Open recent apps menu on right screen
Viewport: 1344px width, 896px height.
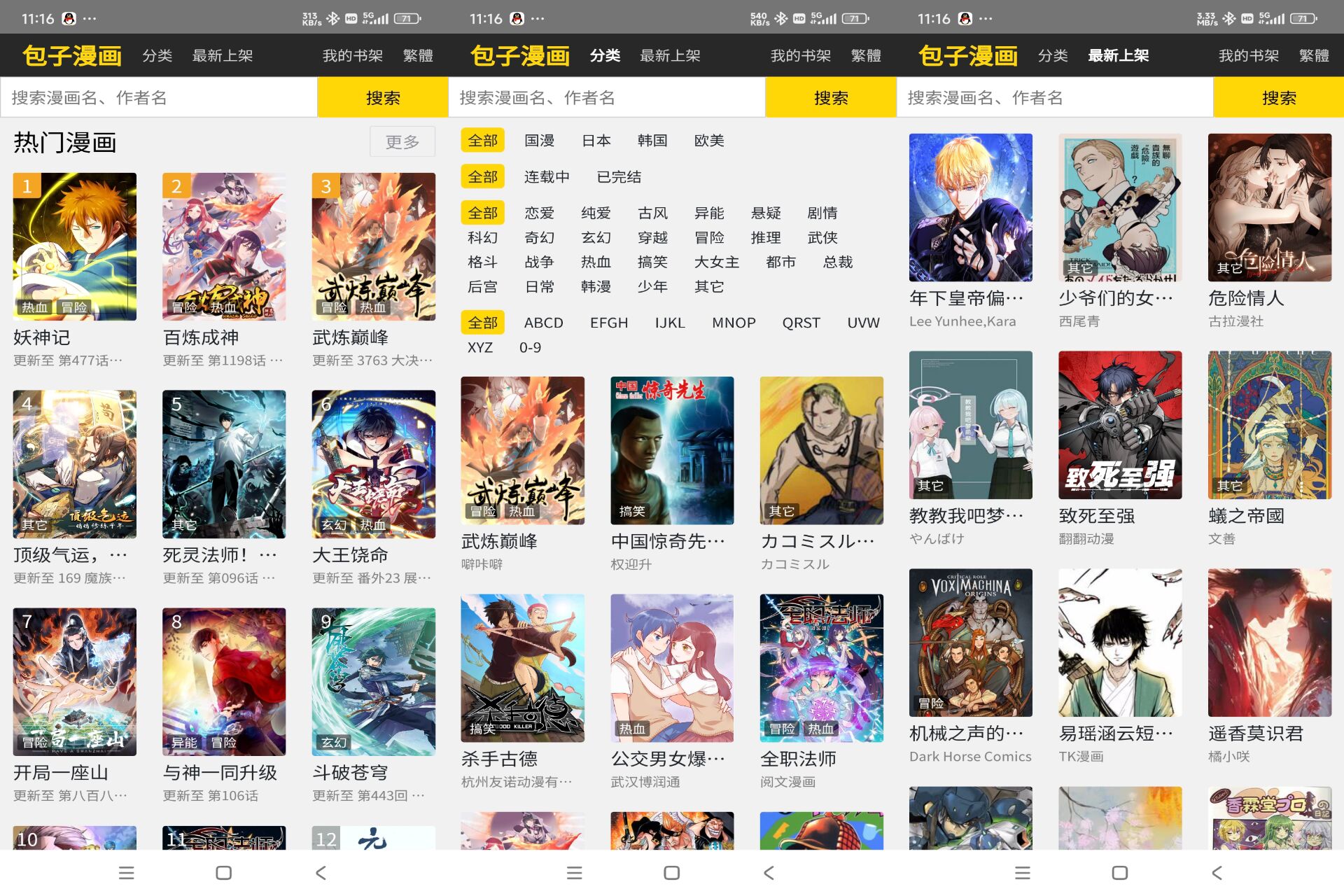1022,872
